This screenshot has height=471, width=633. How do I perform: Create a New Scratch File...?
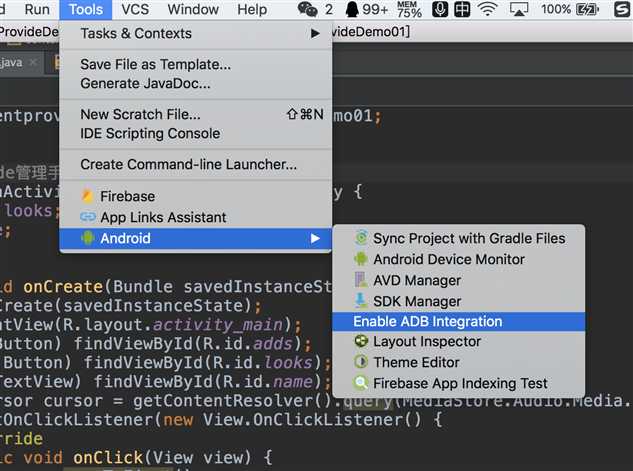(x=196, y=114)
